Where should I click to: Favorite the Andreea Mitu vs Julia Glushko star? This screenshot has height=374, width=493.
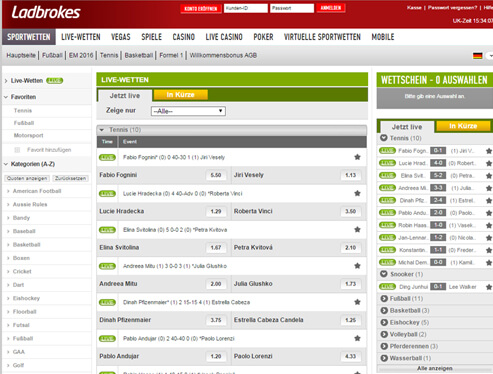357,266
